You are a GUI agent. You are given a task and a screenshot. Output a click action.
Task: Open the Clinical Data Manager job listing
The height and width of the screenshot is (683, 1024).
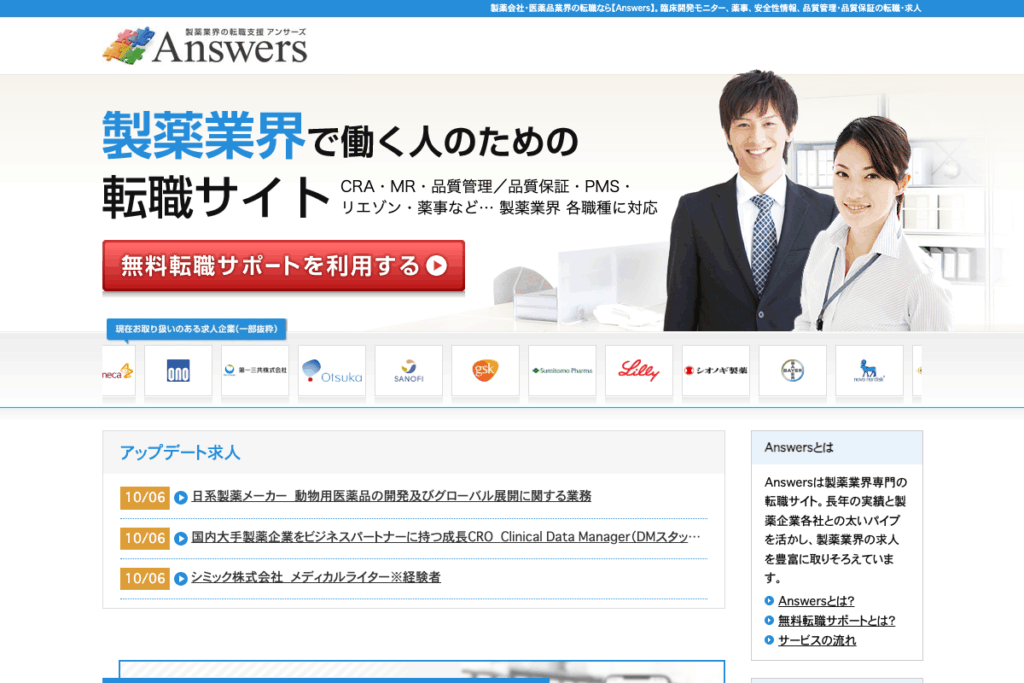point(445,537)
